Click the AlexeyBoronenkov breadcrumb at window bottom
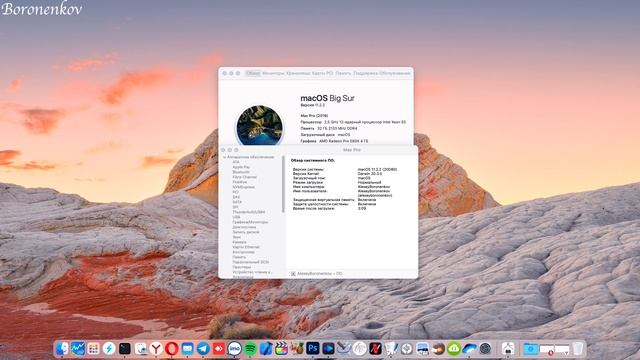 click(x=314, y=273)
